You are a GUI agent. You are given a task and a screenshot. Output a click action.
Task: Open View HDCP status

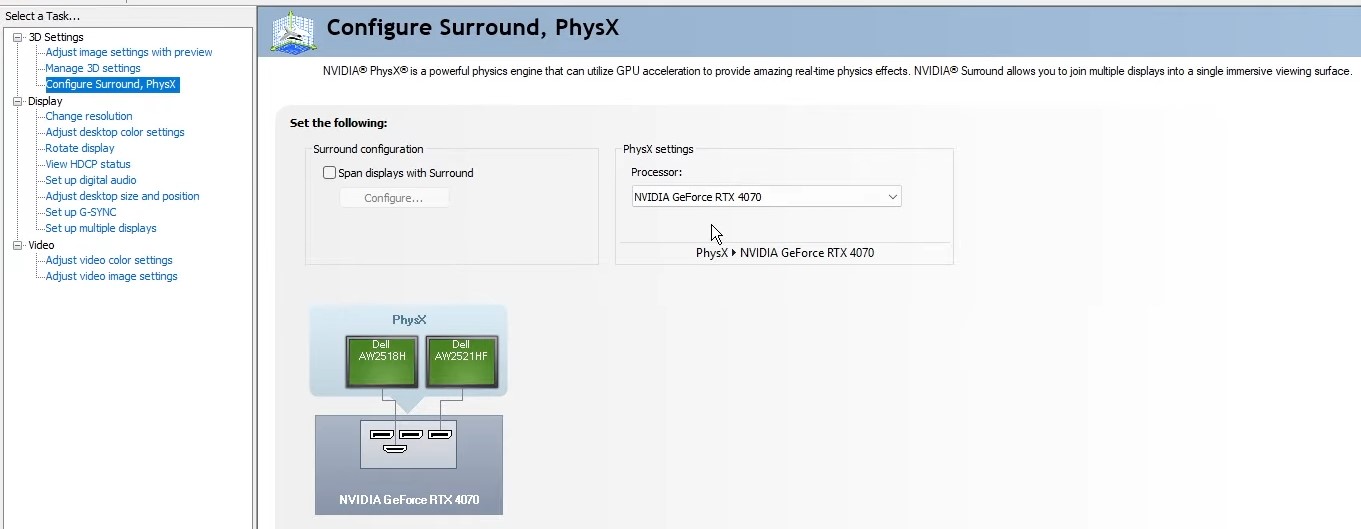click(x=88, y=164)
